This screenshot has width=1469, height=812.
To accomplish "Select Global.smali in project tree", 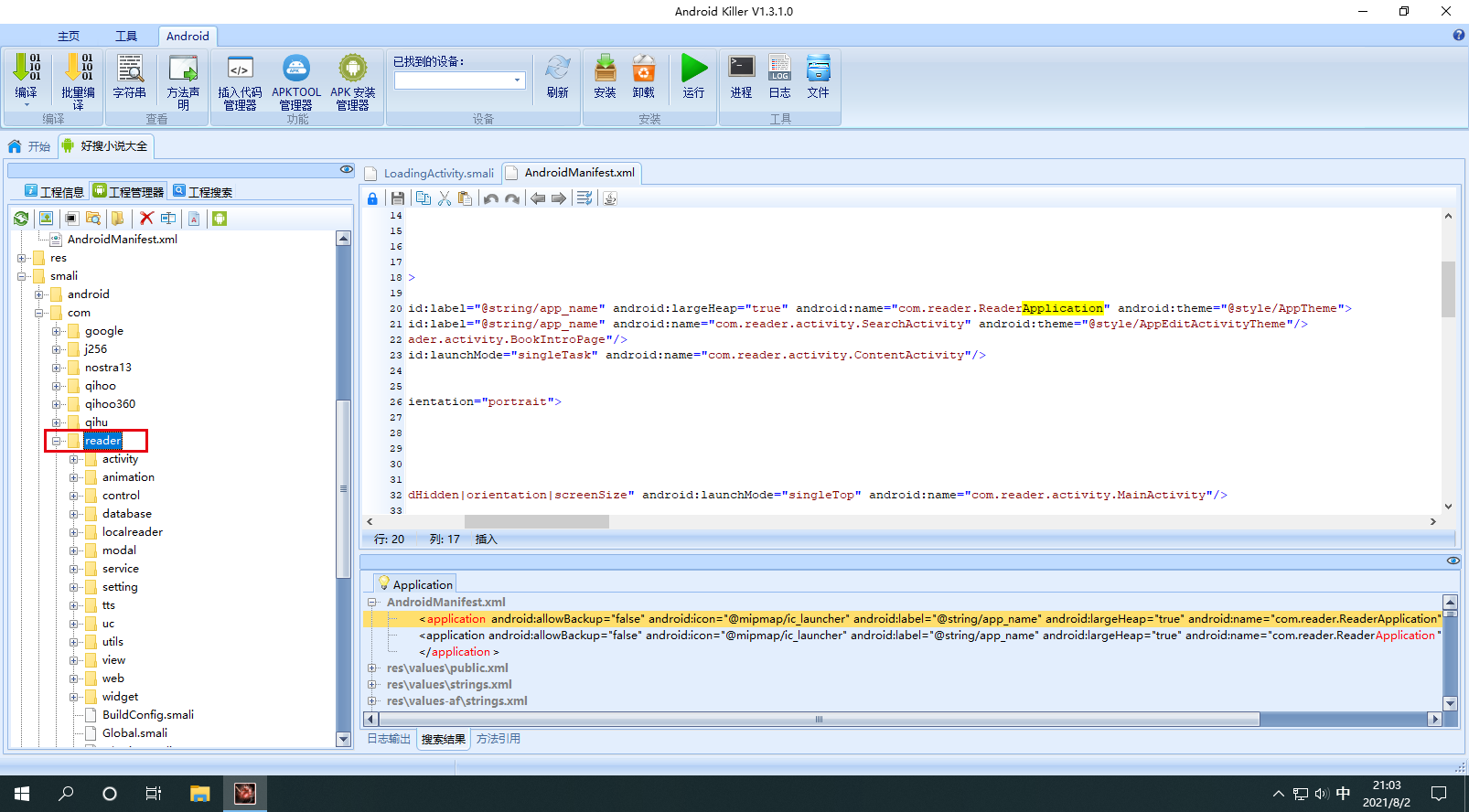I will click(x=134, y=733).
